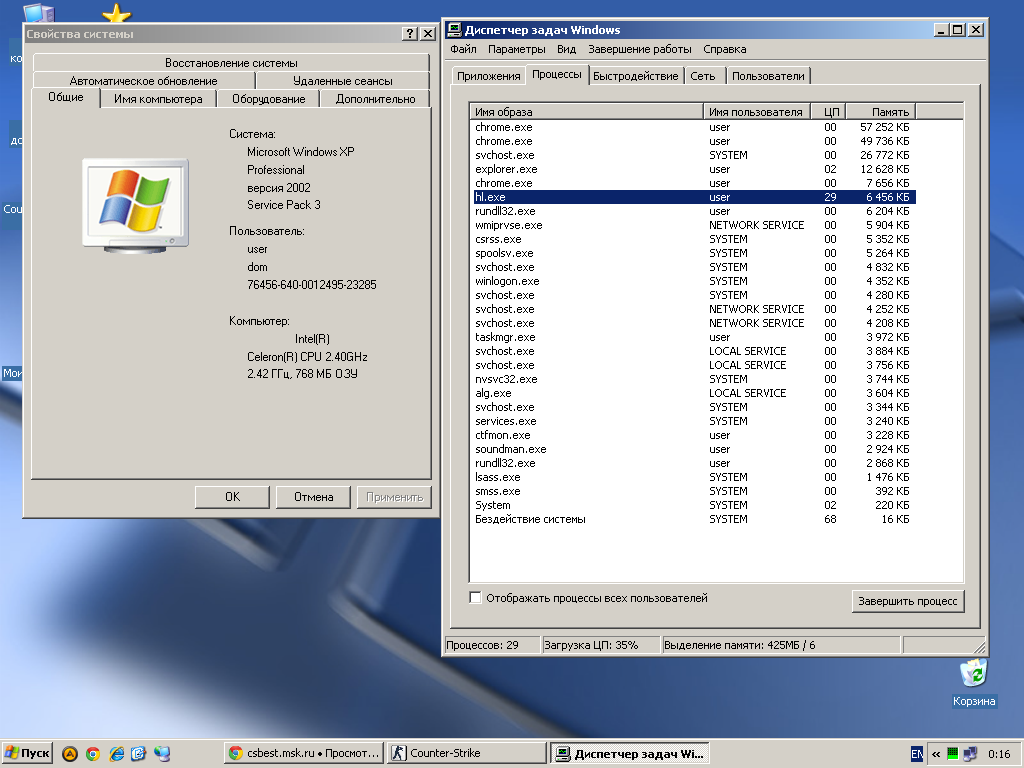
Task: Click the yellow star desktop icon
Action: [117, 13]
